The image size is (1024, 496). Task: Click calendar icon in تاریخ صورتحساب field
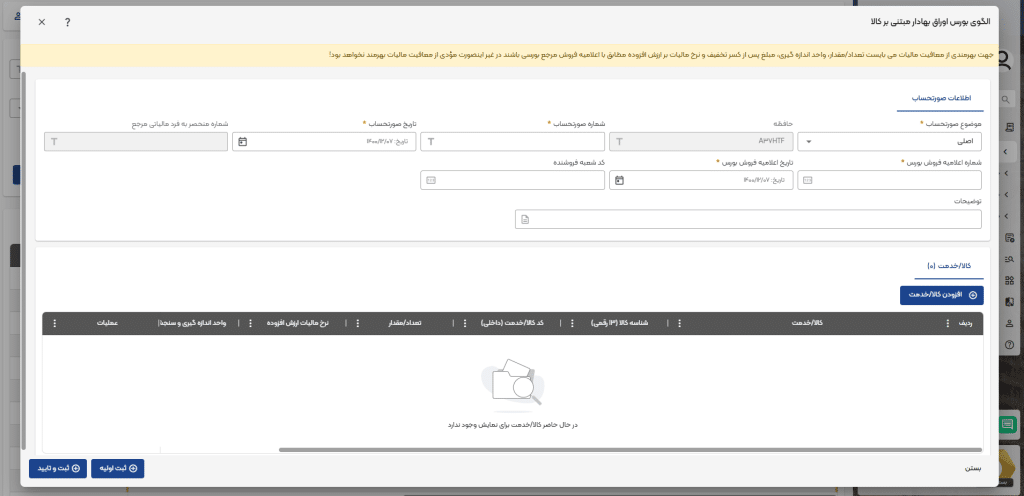[x=243, y=142]
